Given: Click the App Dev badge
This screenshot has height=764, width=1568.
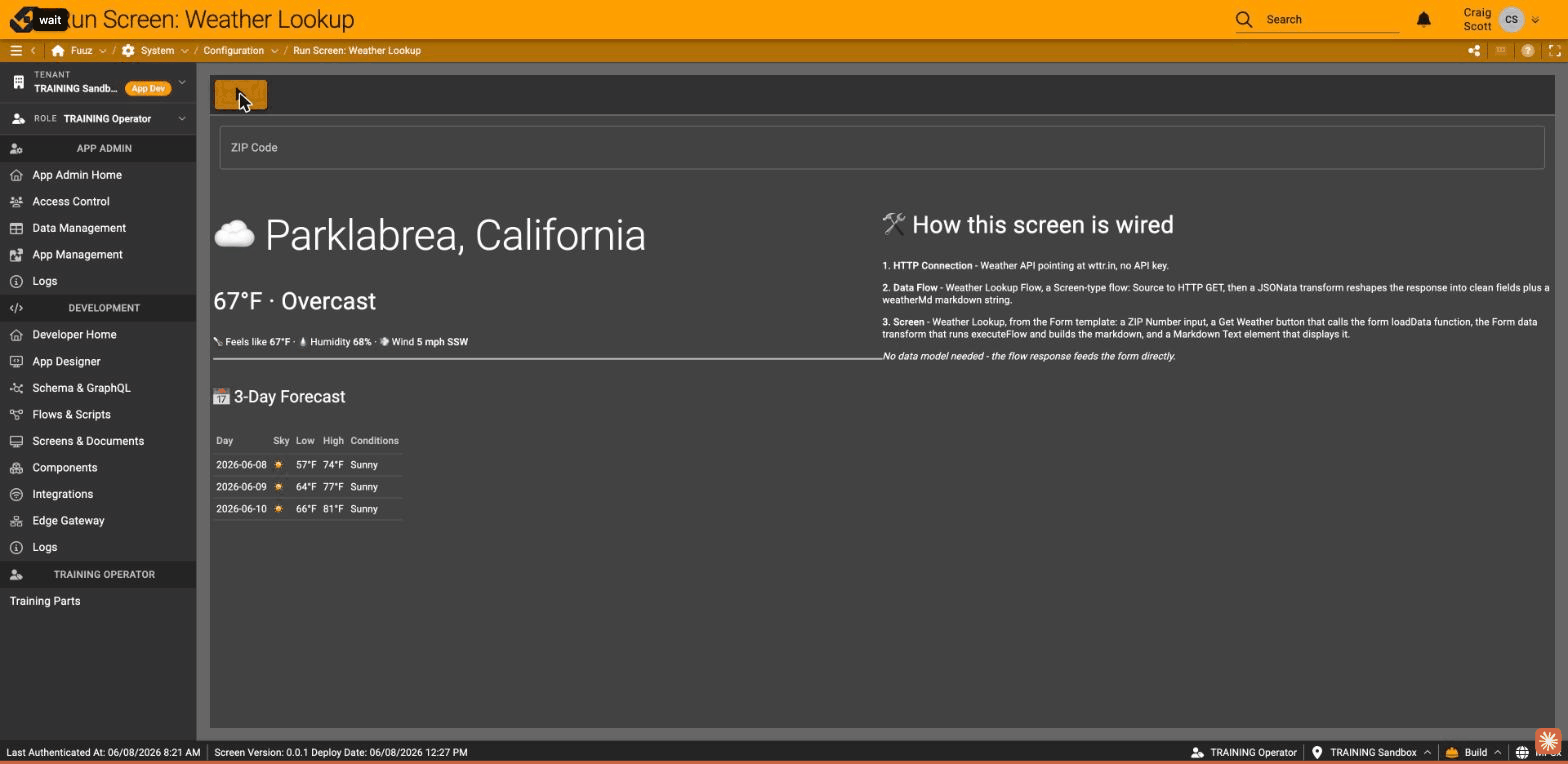Looking at the screenshot, I should point(148,89).
